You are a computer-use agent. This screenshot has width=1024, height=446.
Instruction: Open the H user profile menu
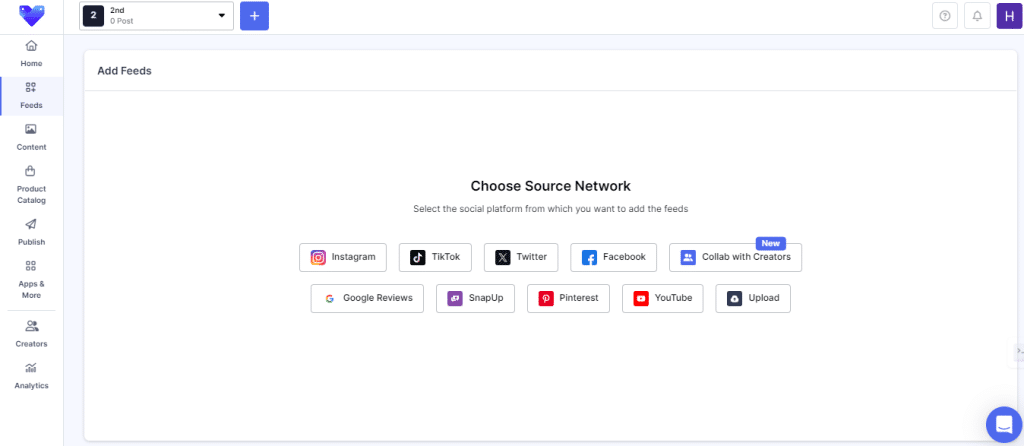coord(1009,16)
